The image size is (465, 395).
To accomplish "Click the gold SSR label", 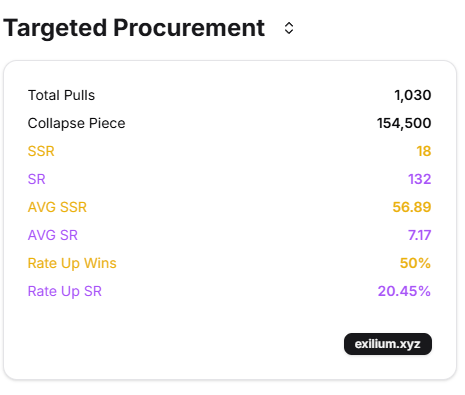I will point(41,151).
